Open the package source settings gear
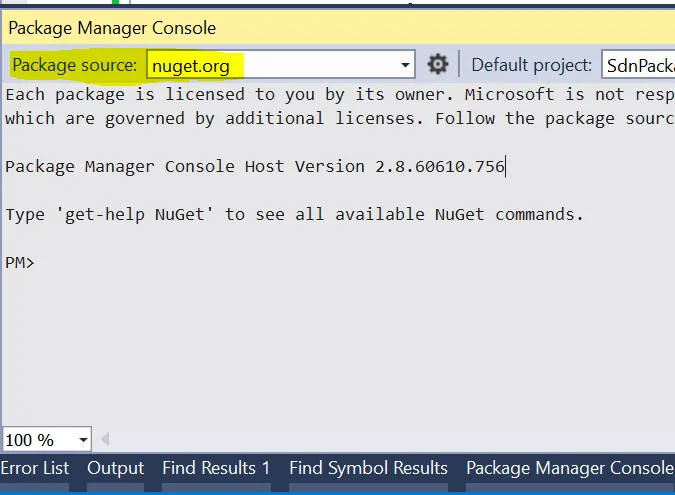The width and height of the screenshot is (675, 495). [x=437, y=65]
